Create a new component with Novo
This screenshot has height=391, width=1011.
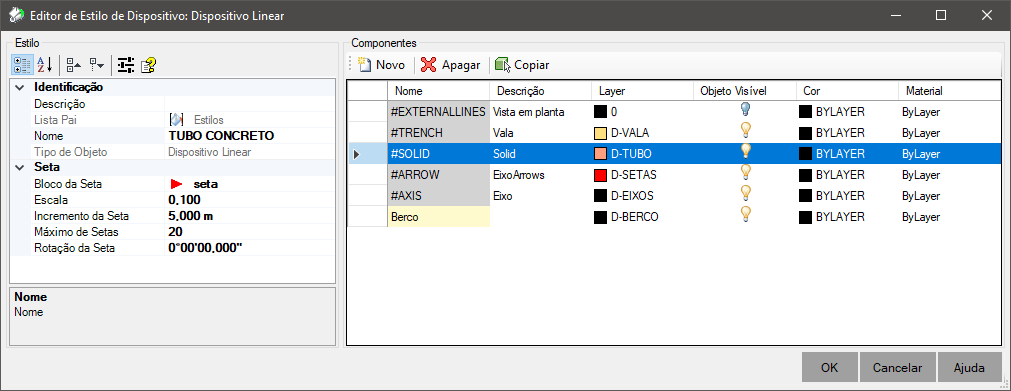pyautogui.click(x=382, y=65)
